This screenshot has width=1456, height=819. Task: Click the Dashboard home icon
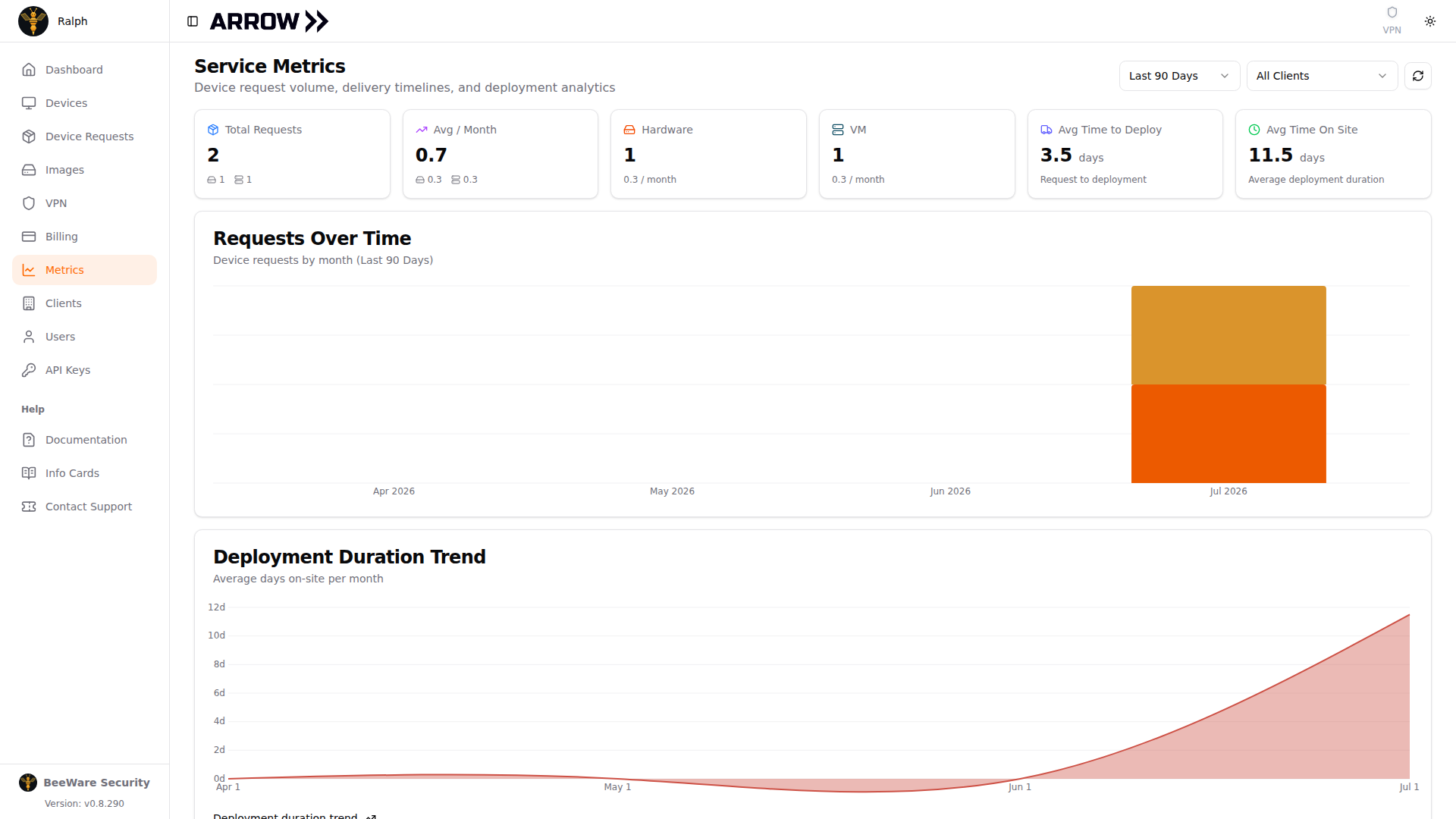point(29,70)
